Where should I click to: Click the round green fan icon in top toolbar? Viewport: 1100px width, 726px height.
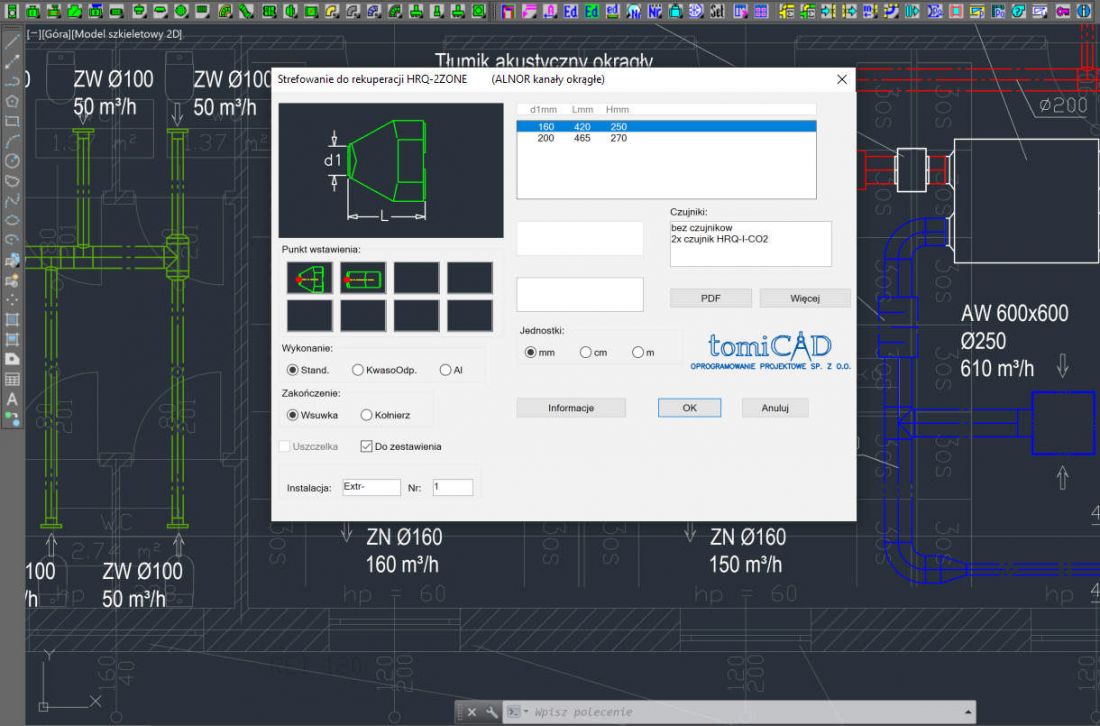(x=180, y=11)
